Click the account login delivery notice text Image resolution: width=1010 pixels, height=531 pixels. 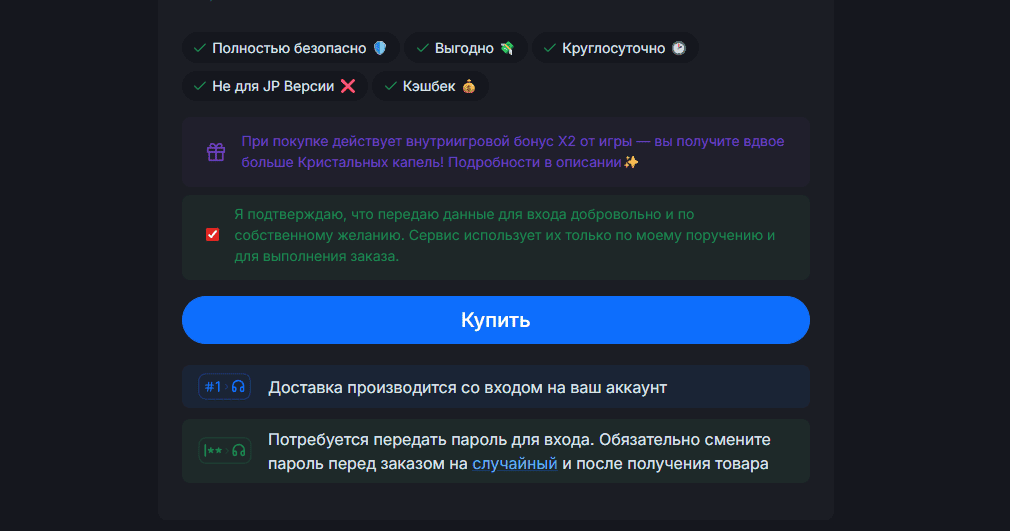pyautogui.click(x=467, y=387)
